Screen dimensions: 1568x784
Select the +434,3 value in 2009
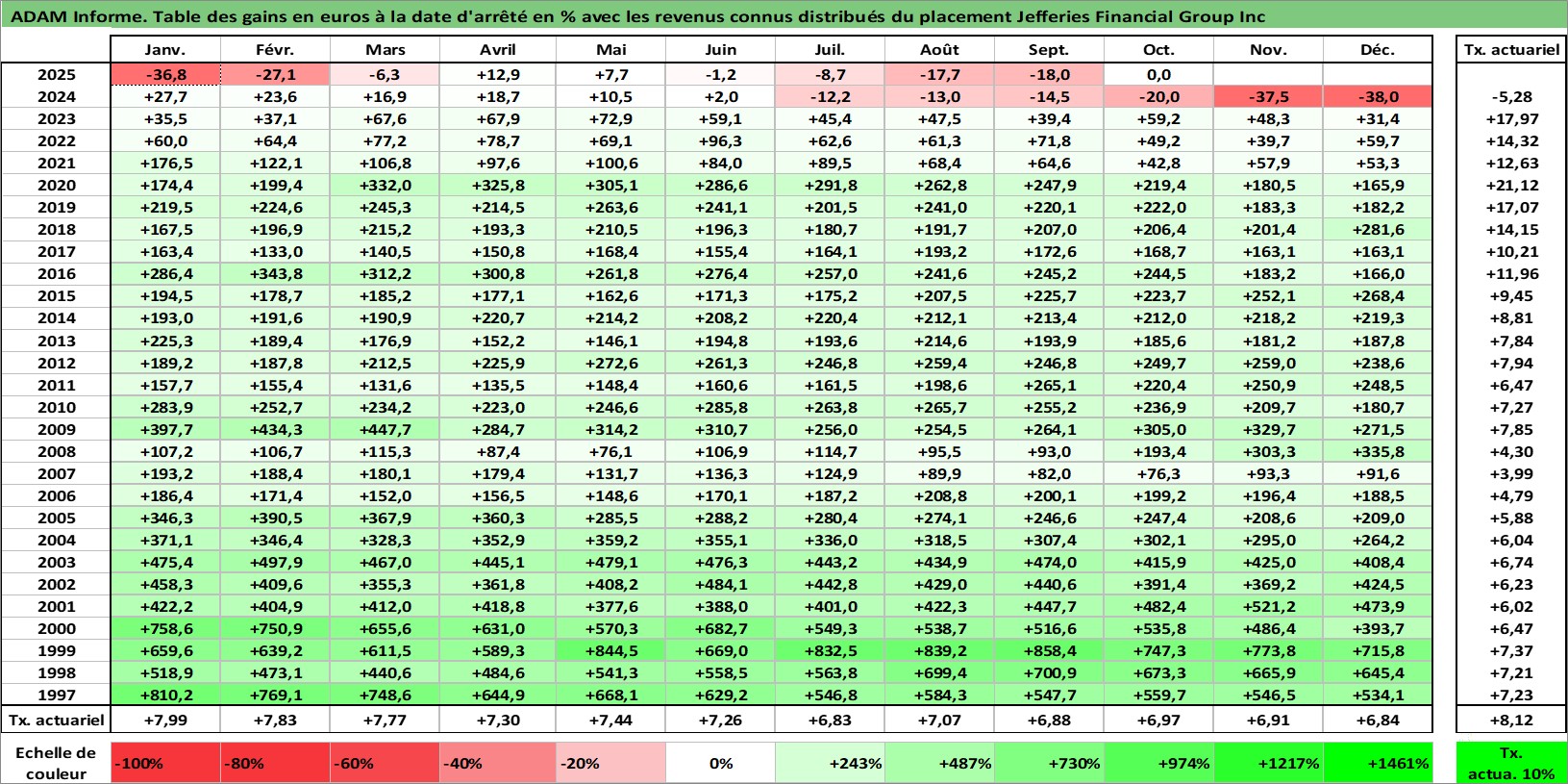pos(276,430)
